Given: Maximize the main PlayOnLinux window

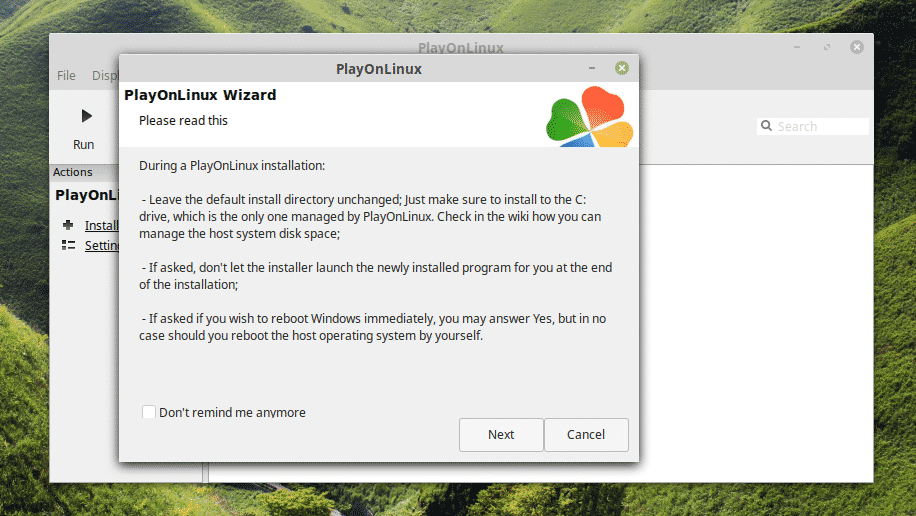Looking at the screenshot, I should pos(827,47).
